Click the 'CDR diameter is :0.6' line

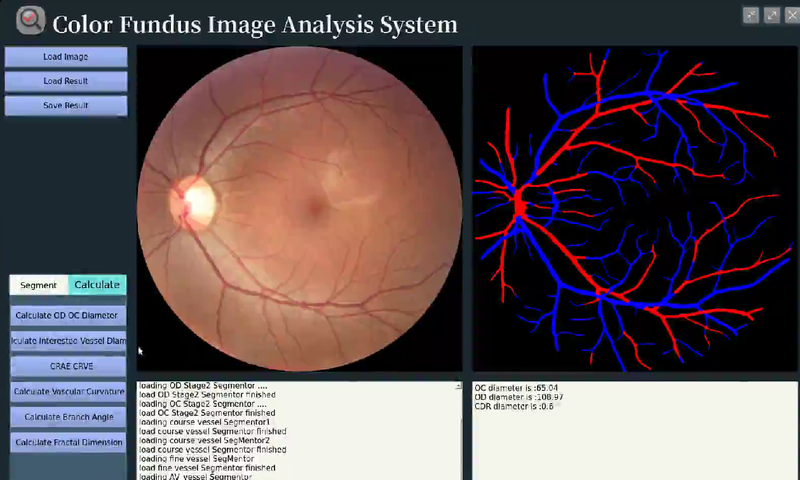pos(514,407)
